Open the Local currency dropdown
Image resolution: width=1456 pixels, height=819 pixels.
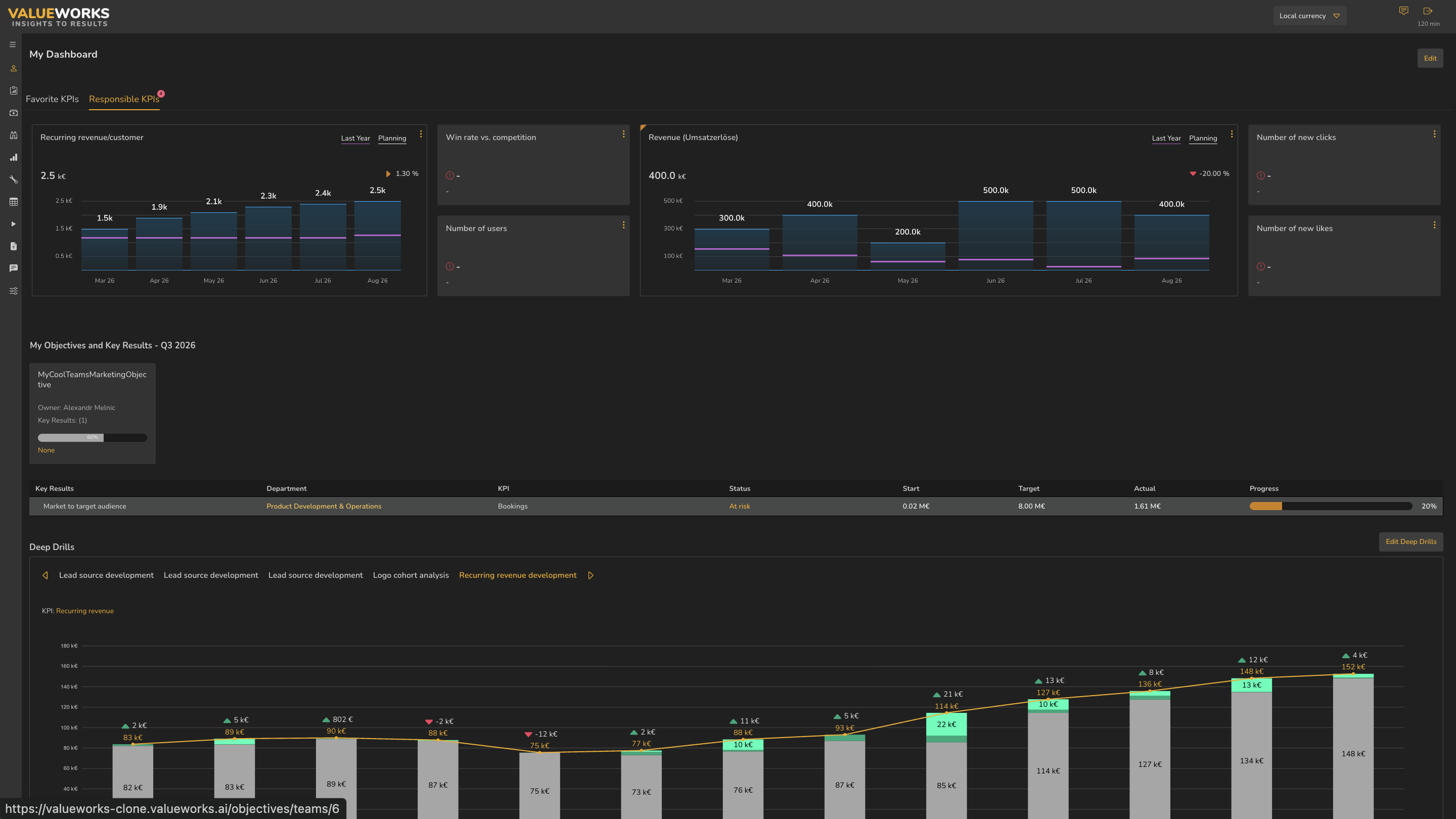tap(1309, 16)
